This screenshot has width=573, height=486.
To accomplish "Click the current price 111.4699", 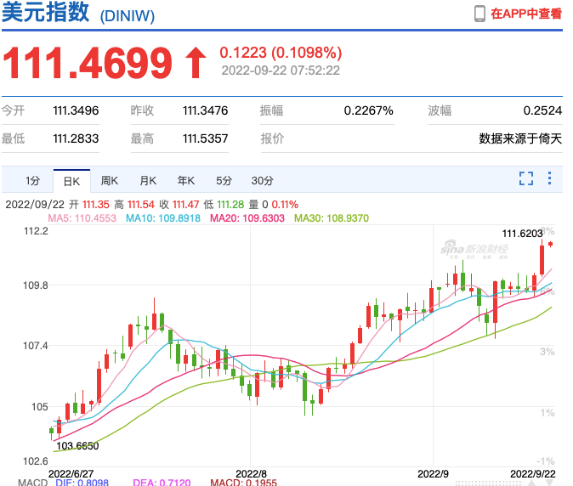I will (87, 63).
